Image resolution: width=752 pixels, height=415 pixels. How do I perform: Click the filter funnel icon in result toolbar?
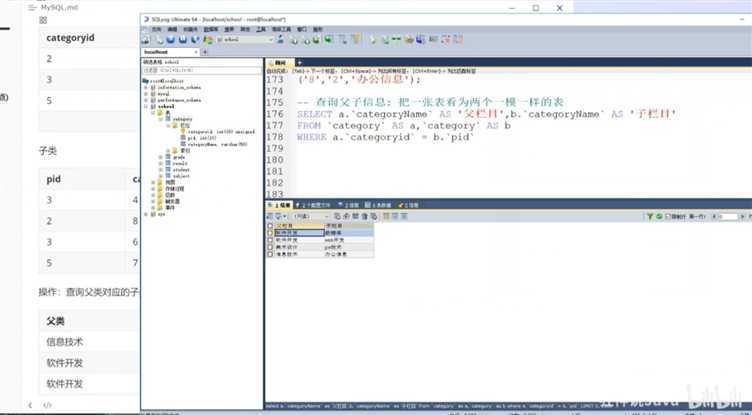pos(650,217)
